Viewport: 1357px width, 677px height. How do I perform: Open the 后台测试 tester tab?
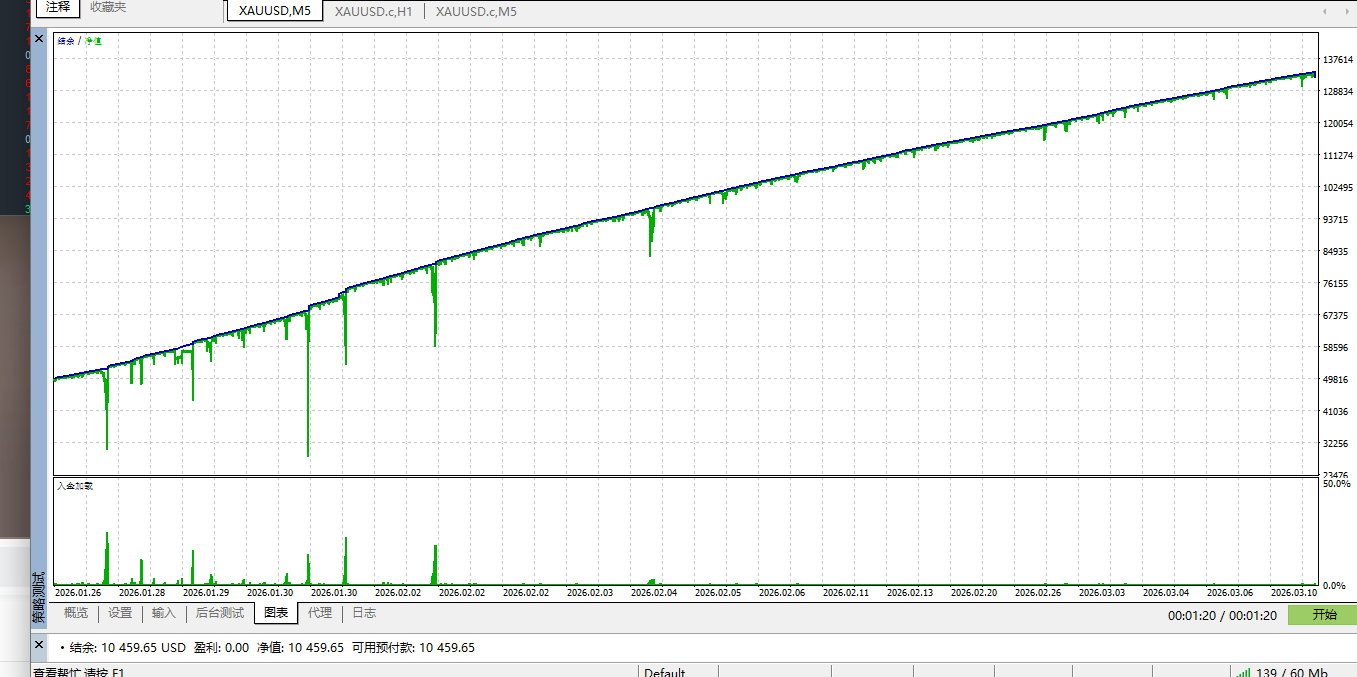pos(219,613)
